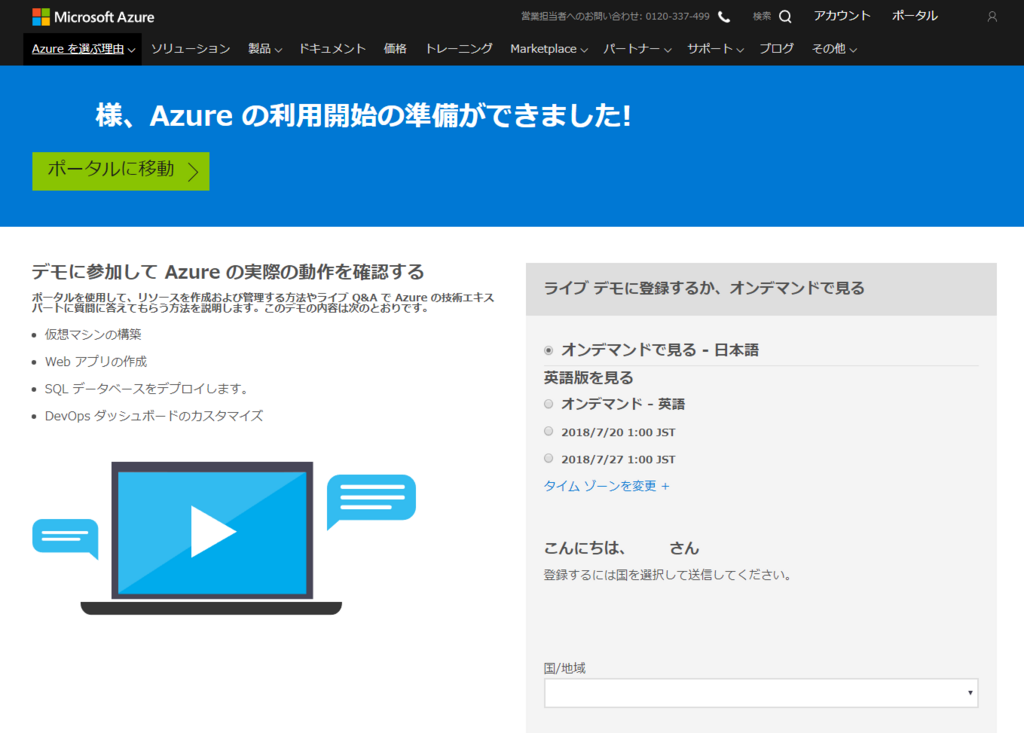
Task: Open the 価格 menu item
Action: (x=395, y=49)
